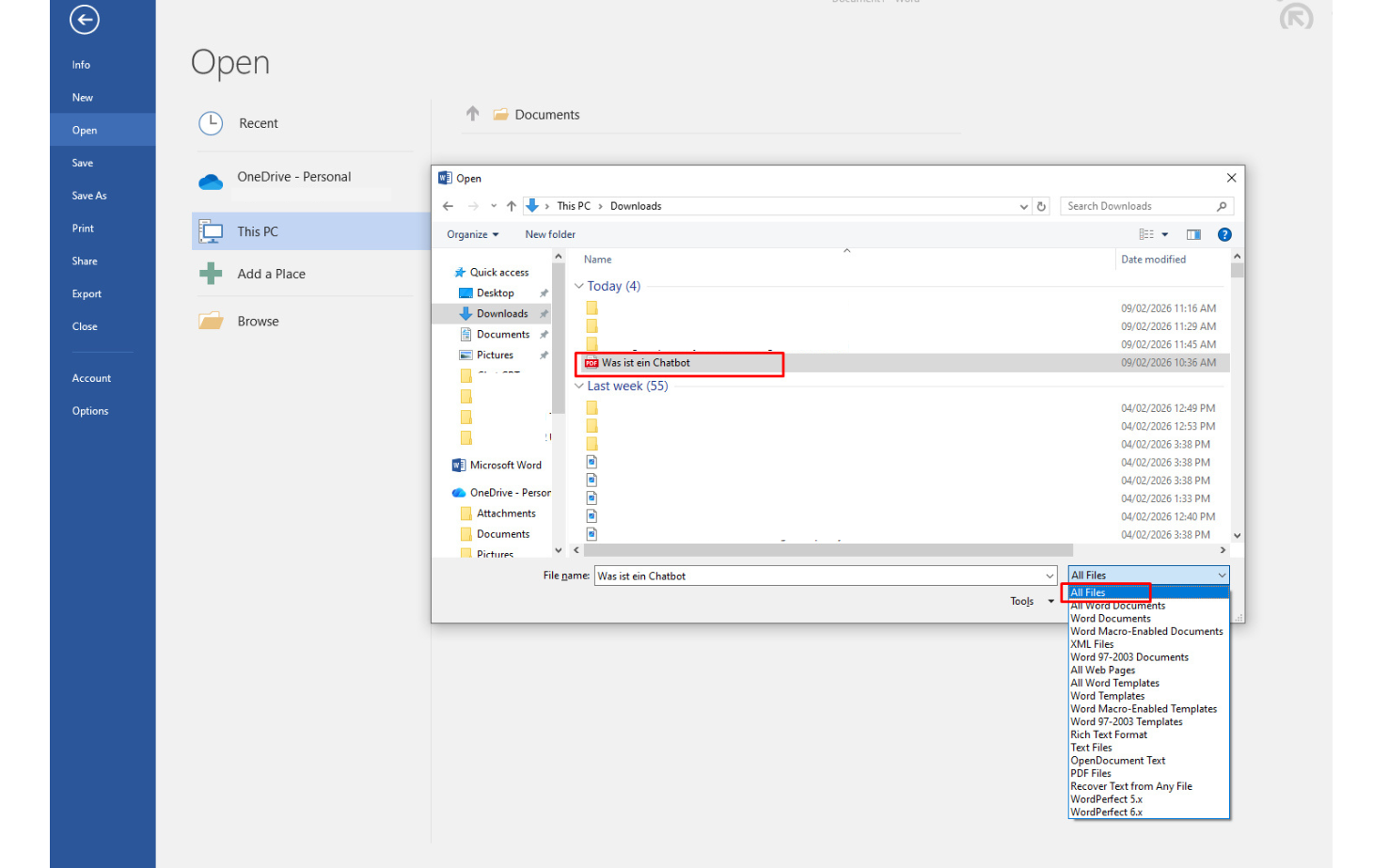
Task: Click the refresh icon beside the address bar
Action: [x=1041, y=205]
